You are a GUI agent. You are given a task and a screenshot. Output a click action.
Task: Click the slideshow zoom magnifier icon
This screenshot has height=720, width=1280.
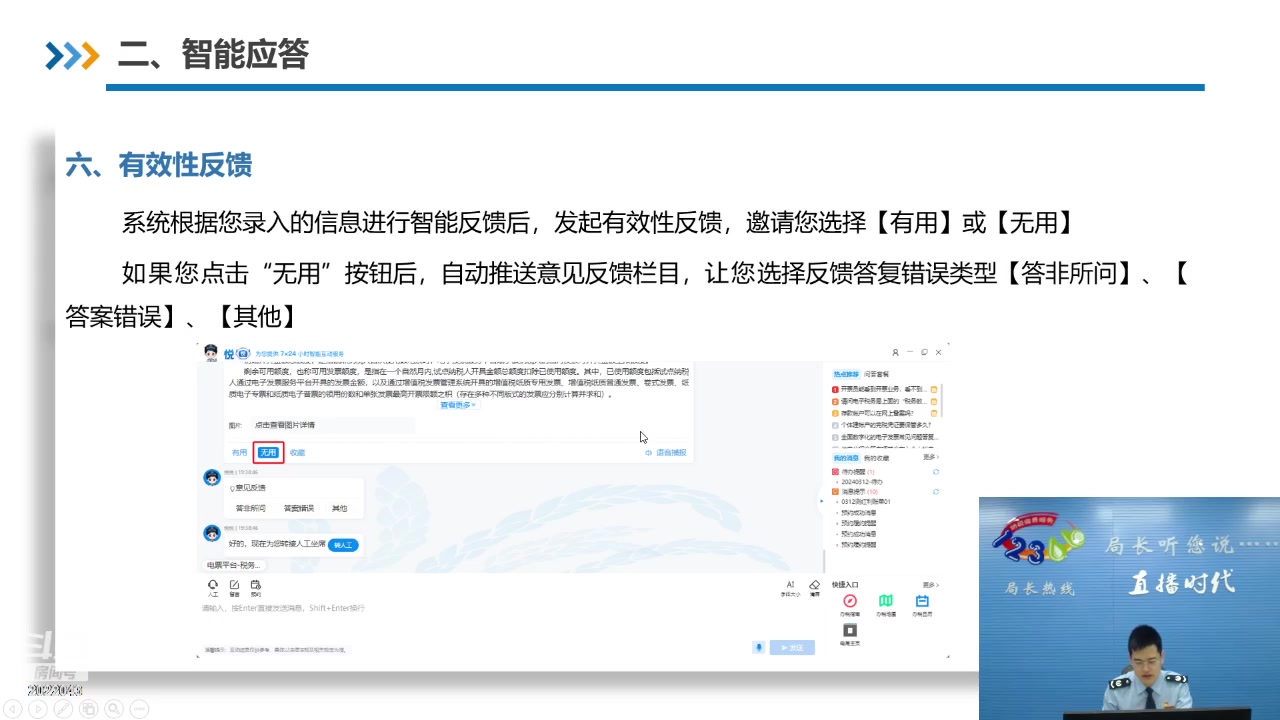click(114, 709)
